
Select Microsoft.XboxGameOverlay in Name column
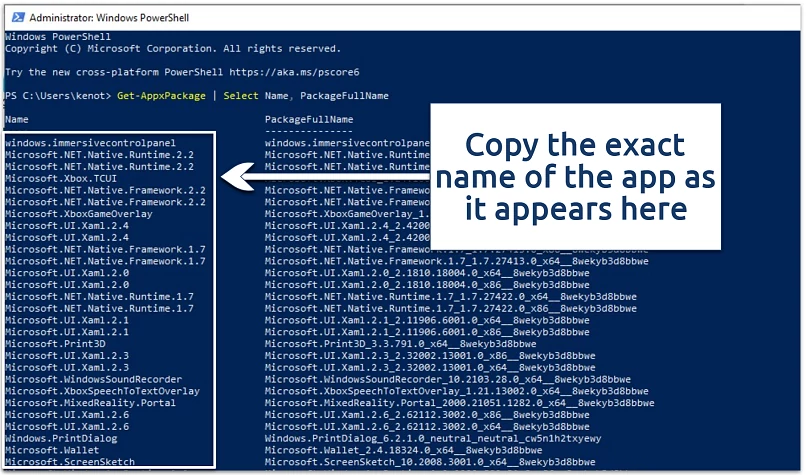click(79, 214)
